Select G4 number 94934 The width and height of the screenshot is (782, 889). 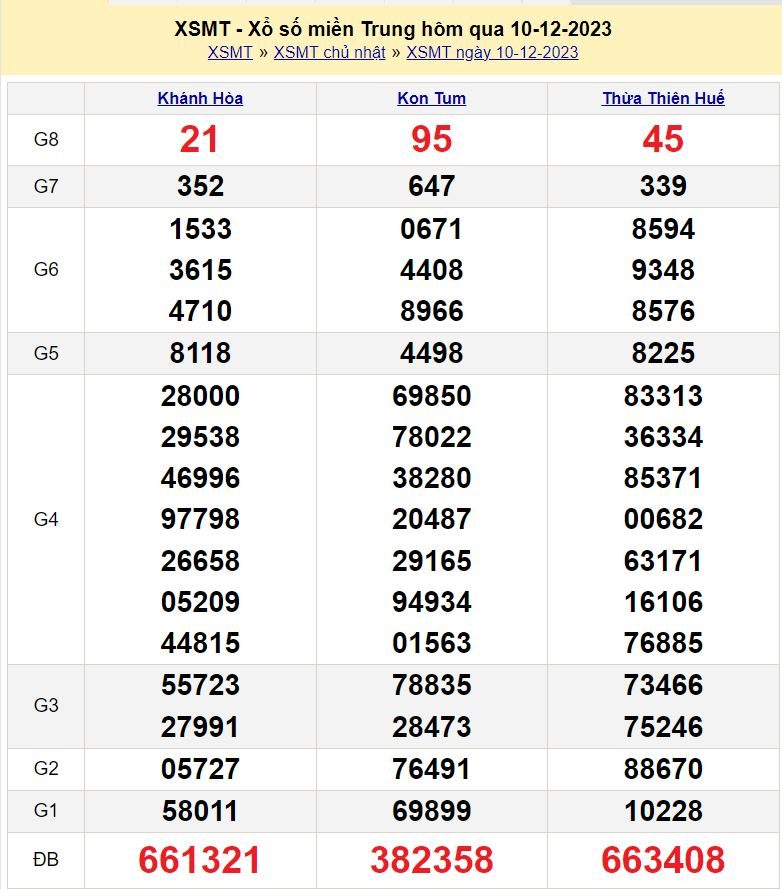coord(432,602)
